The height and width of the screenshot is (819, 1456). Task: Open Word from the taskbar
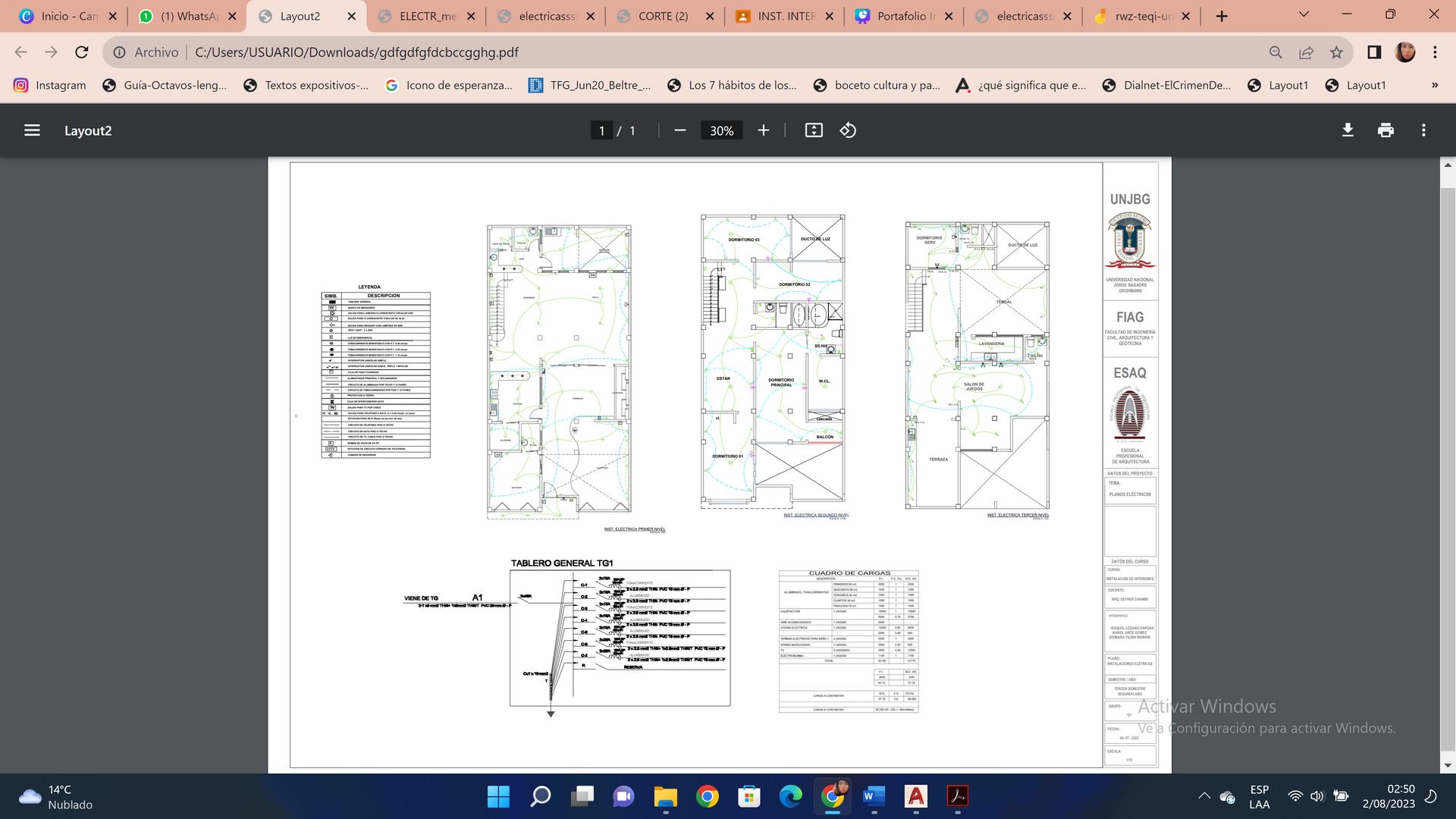coord(874,796)
